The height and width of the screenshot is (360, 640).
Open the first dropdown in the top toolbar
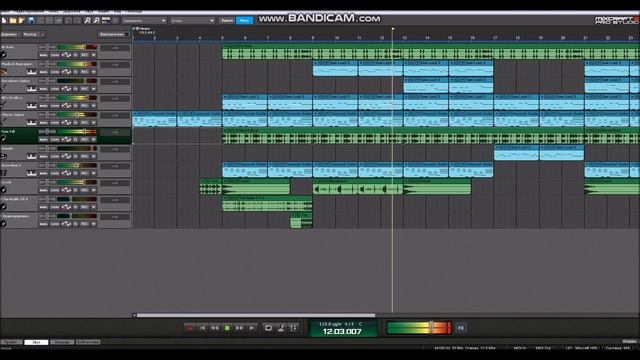[144, 20]
